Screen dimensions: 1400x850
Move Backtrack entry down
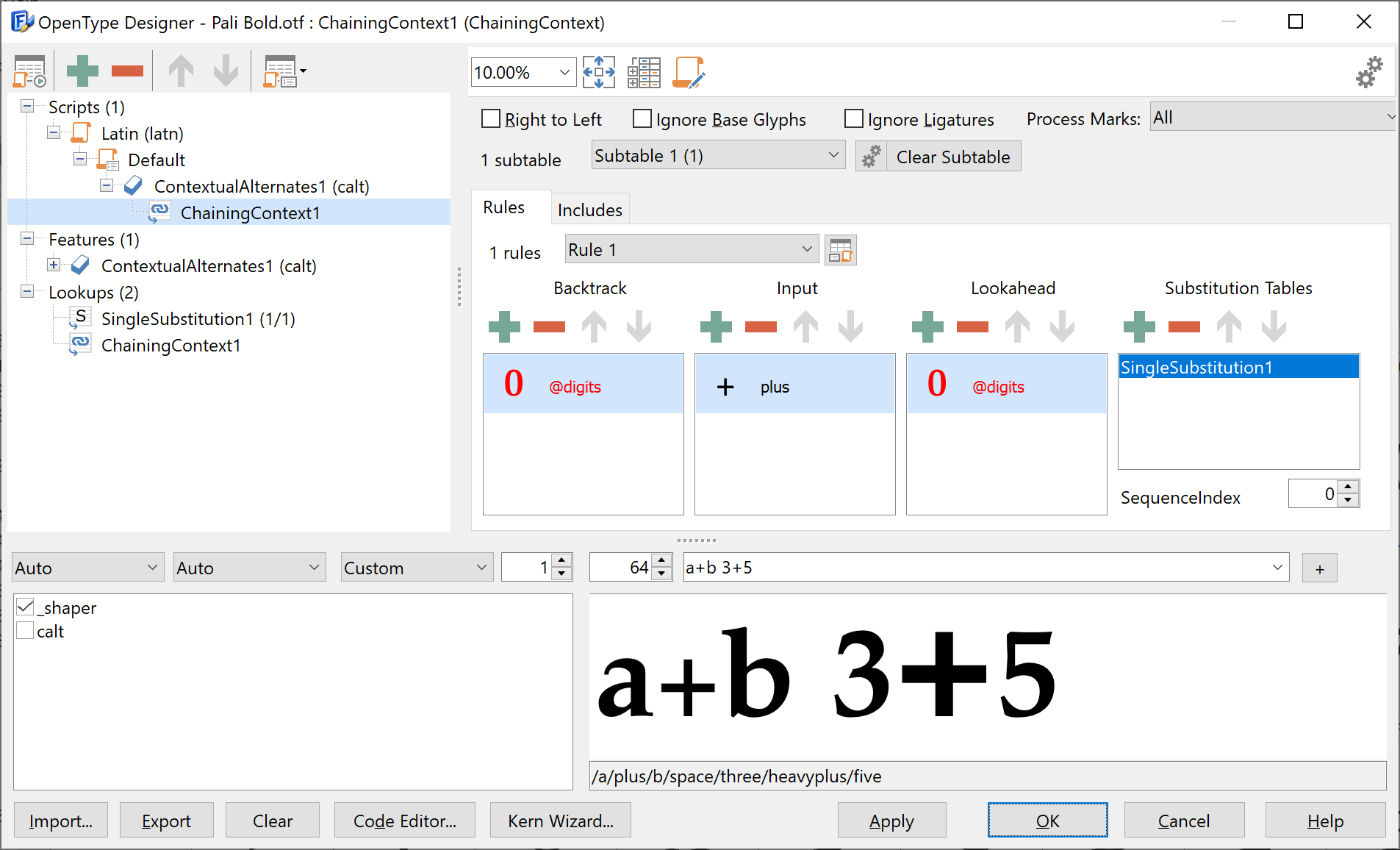[x=639, y=326]
